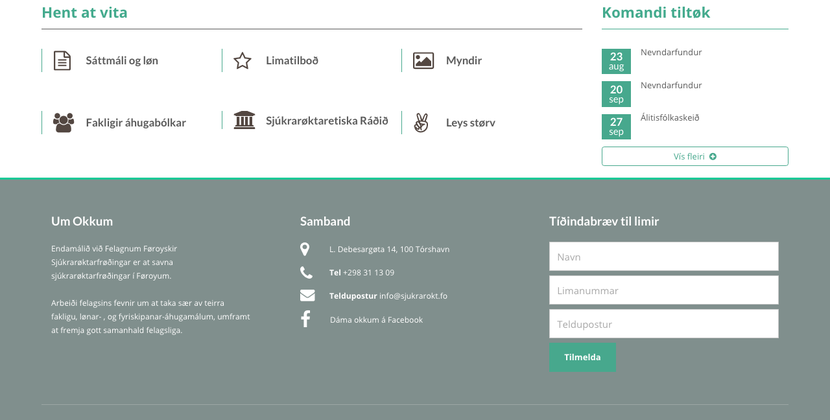Submit newsletter with Tilmelda button
Viewport: 830px width, 420px height.
pyautogui.click(x=582, y=357)
